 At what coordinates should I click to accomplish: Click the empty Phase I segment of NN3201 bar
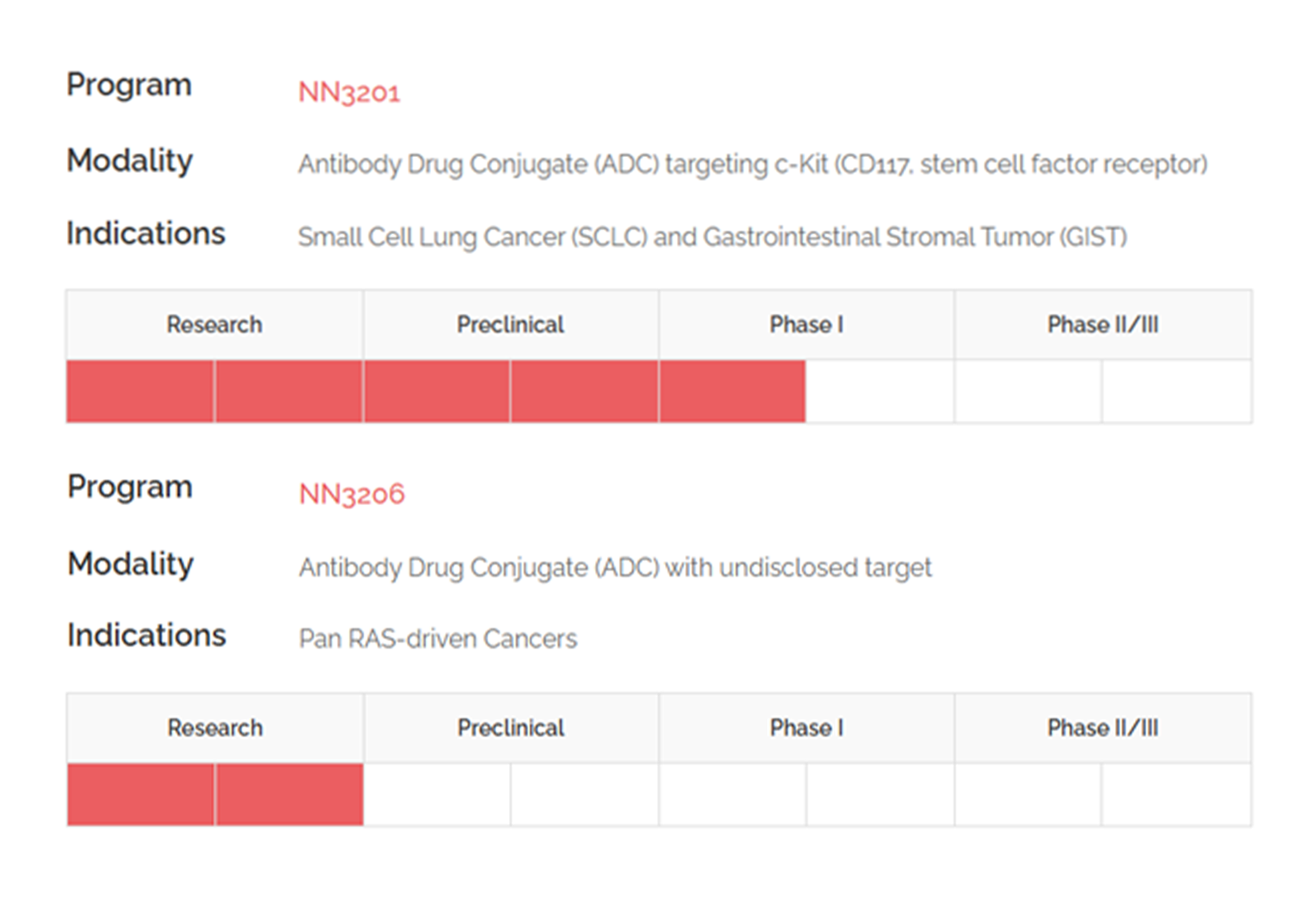click(x=879, y=391)
